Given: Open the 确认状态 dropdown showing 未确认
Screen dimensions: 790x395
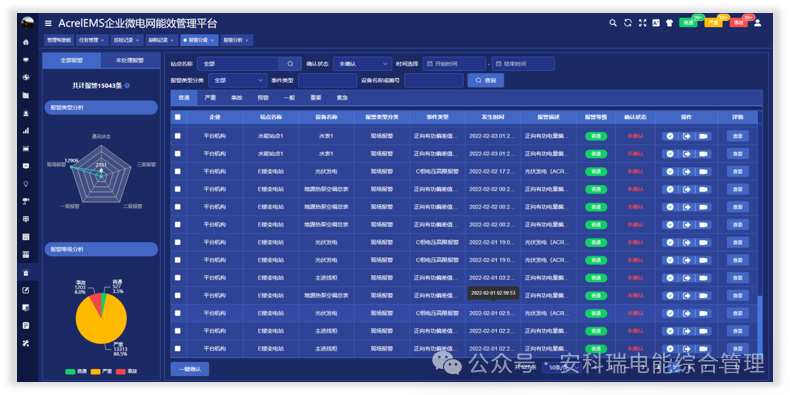Looking at the screenshot, I should coord(362,64).
